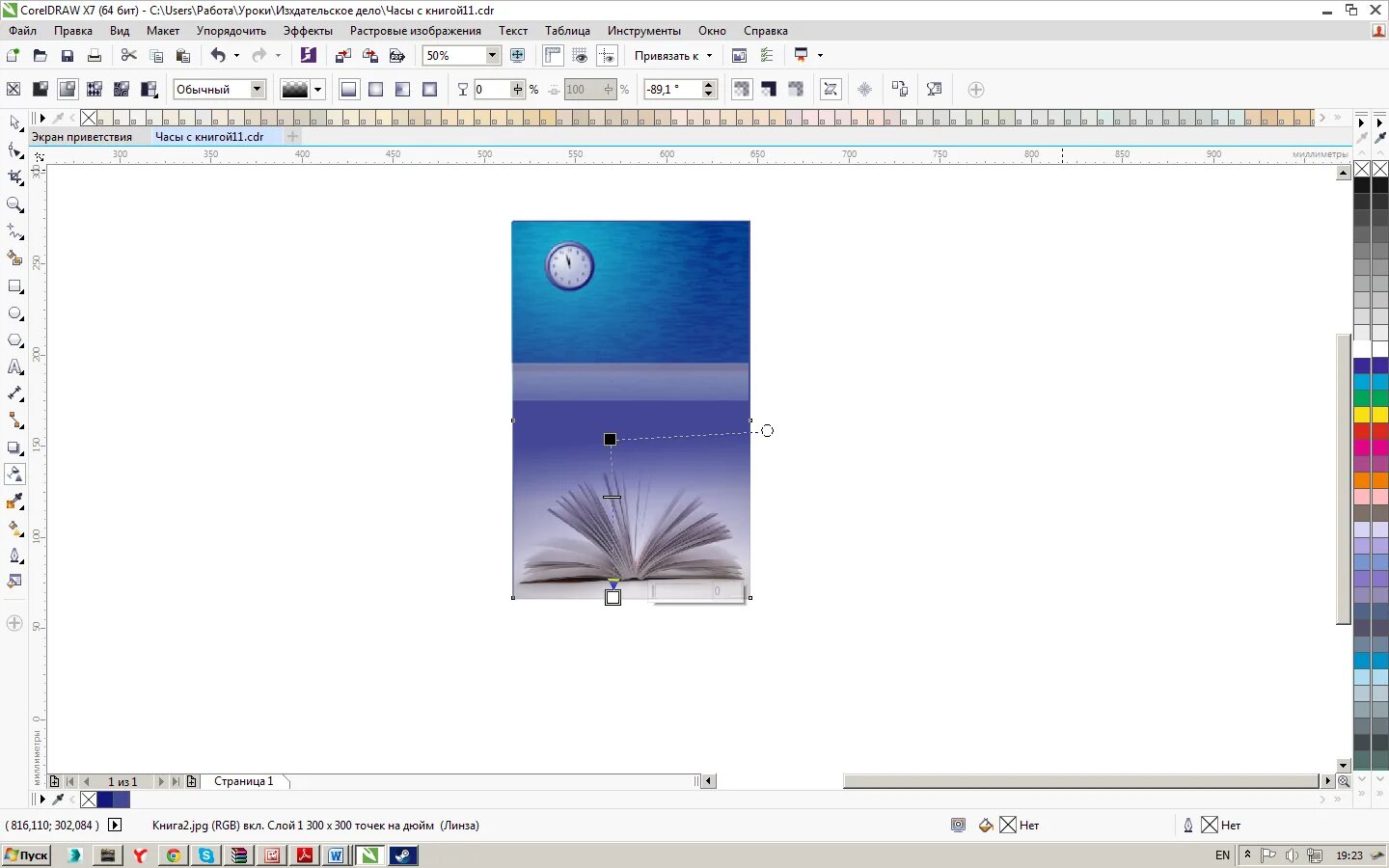
Task: Select the Pick (arrow) tool
Action: tap(14, 123)
